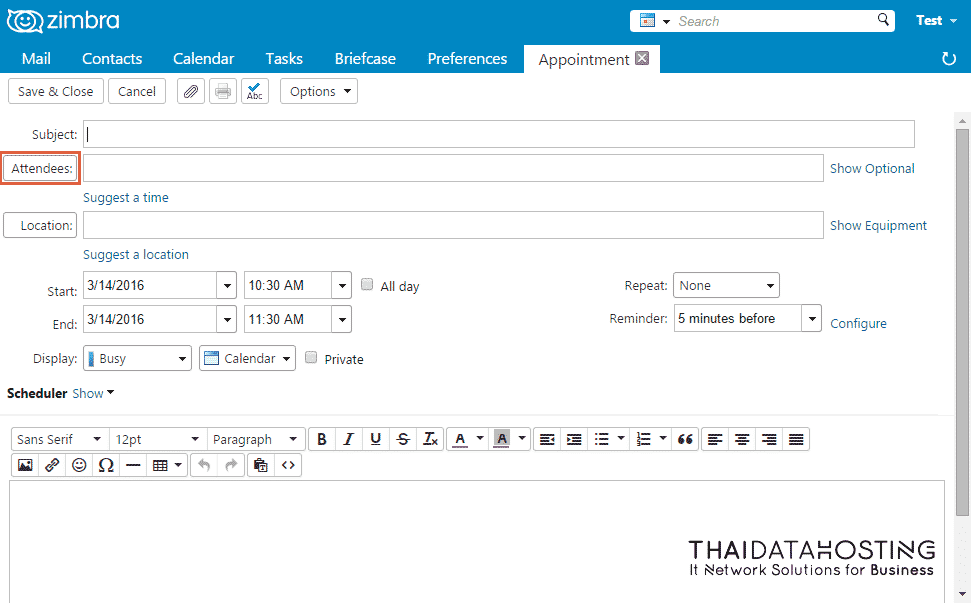Mark the appointment as Private
Viewport: 971px width, 603px height.
311,358
